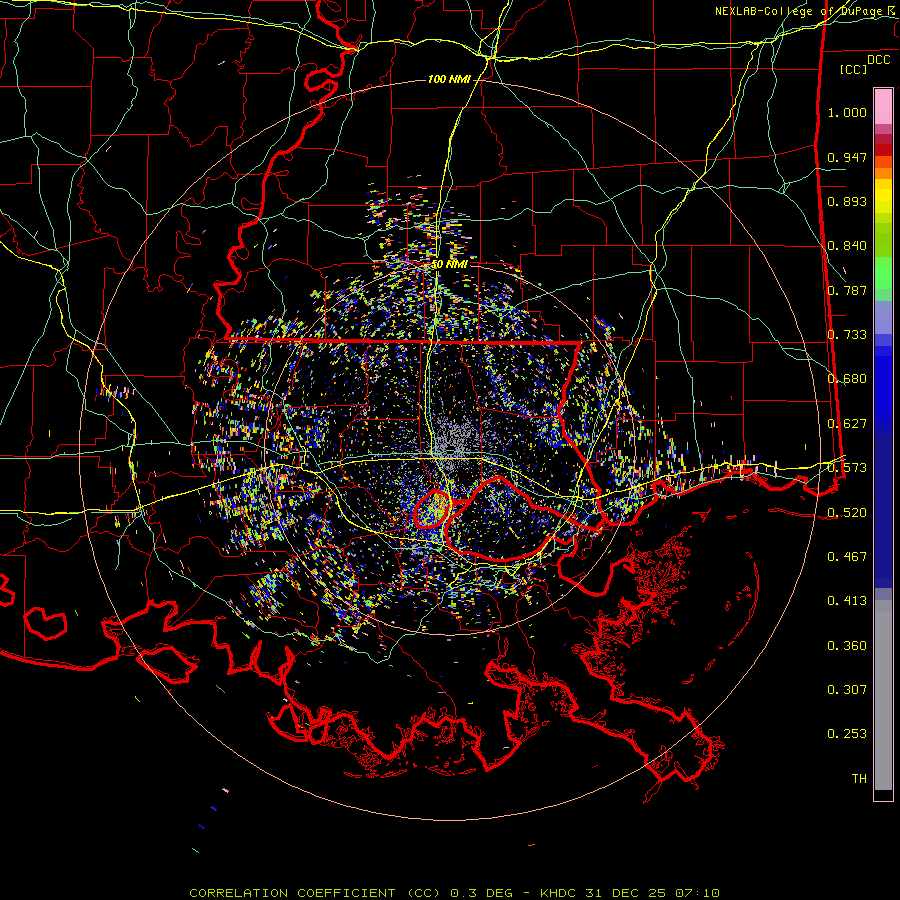Viewport: 900px width, 900px height.
Task: Select the 0.627 scale value
Action: point(847,424)
